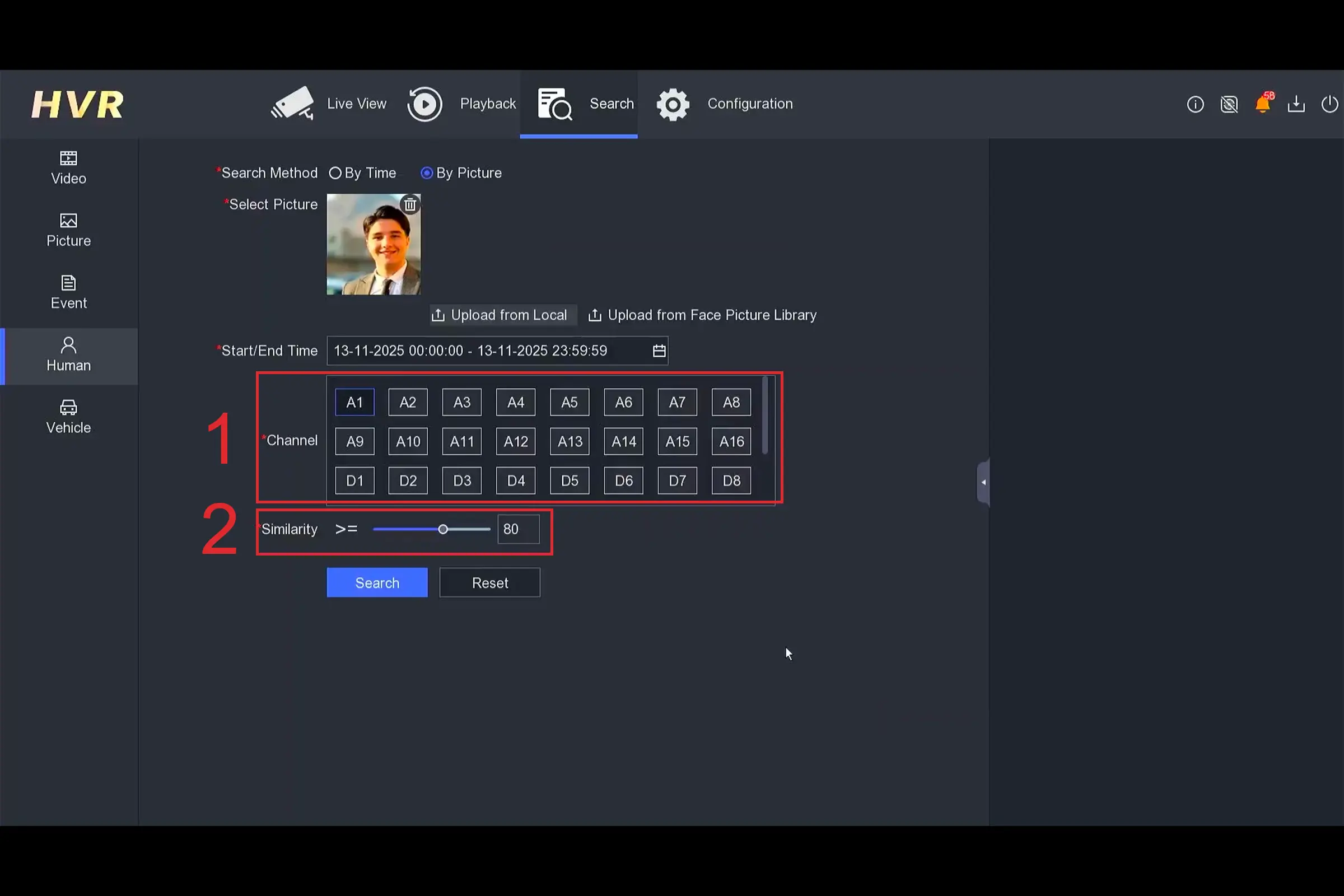The image size is (1344, 896).
Task: Click the system information icon
Action: [x=1195, y=105]
